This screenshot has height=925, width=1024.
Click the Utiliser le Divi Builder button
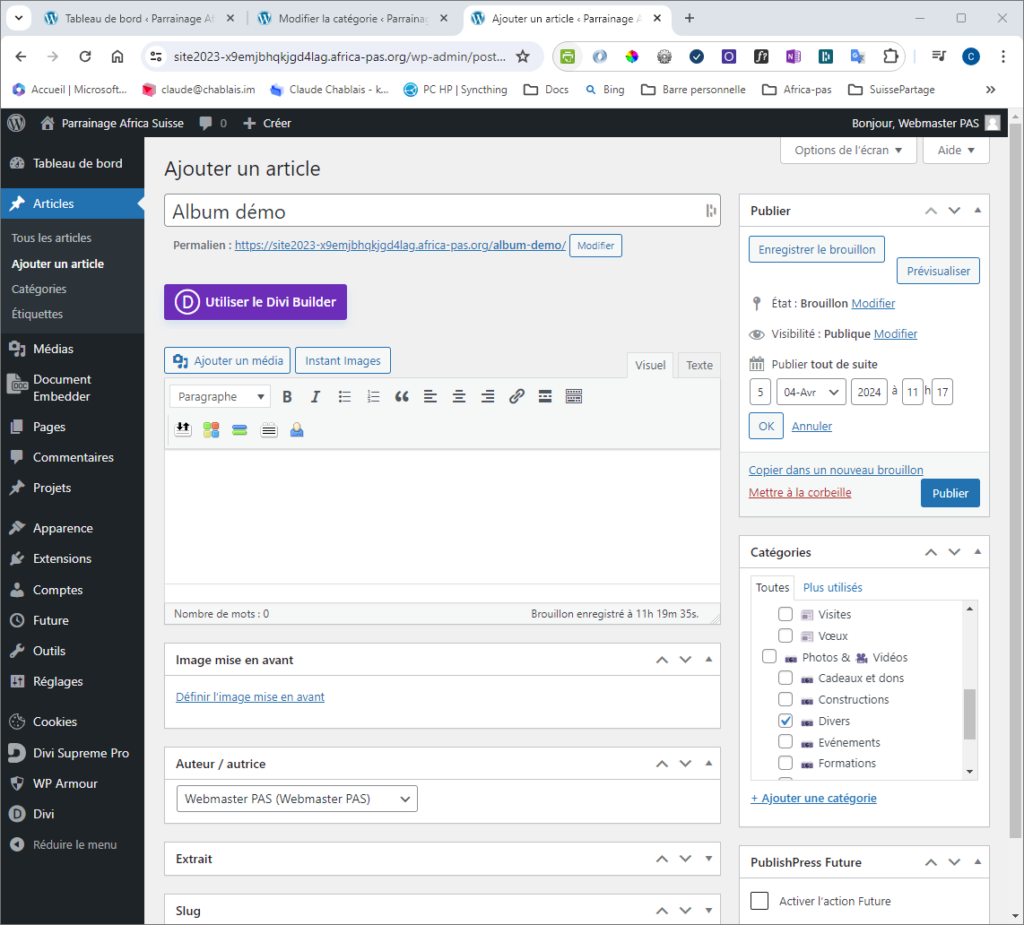tap(255, 302)
